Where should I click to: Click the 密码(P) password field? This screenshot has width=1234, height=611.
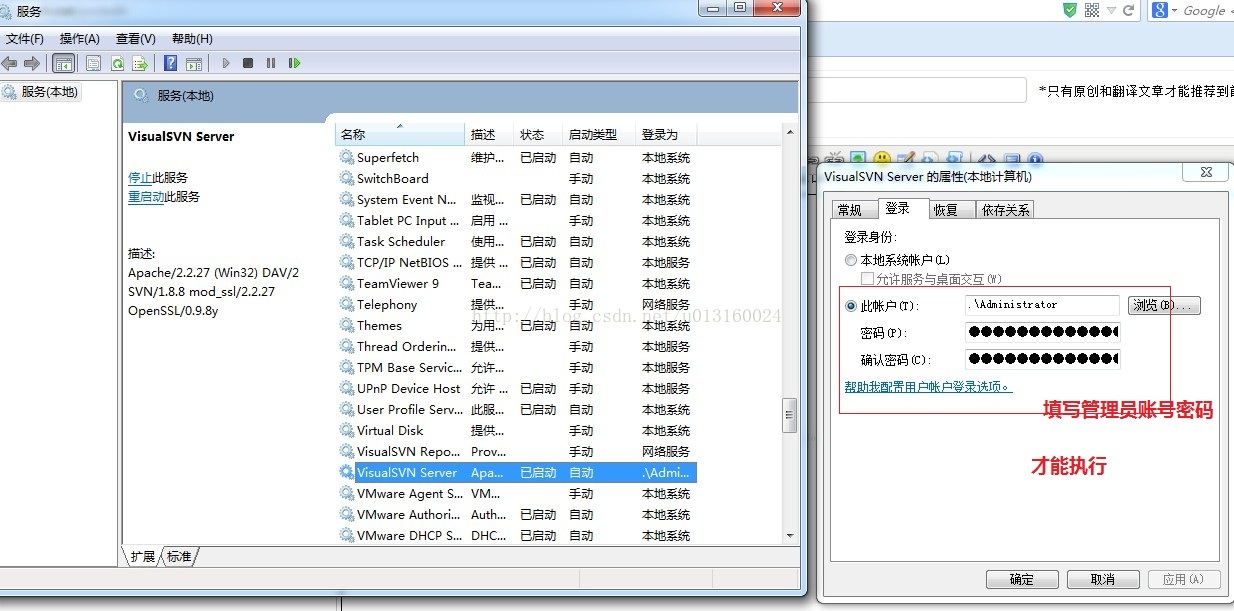pos(1042,332)
